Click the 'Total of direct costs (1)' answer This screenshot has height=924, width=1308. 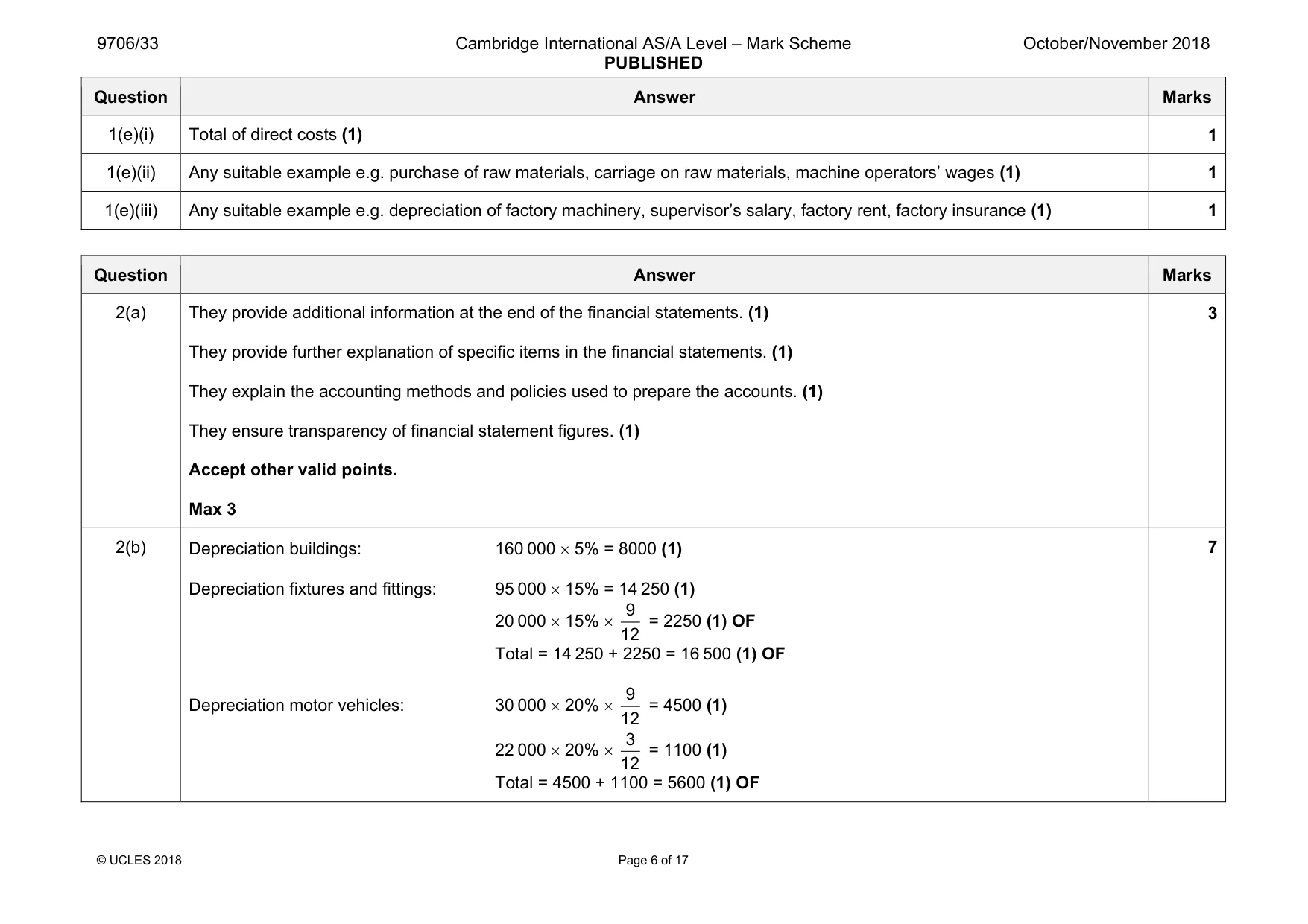pos(275,135)
